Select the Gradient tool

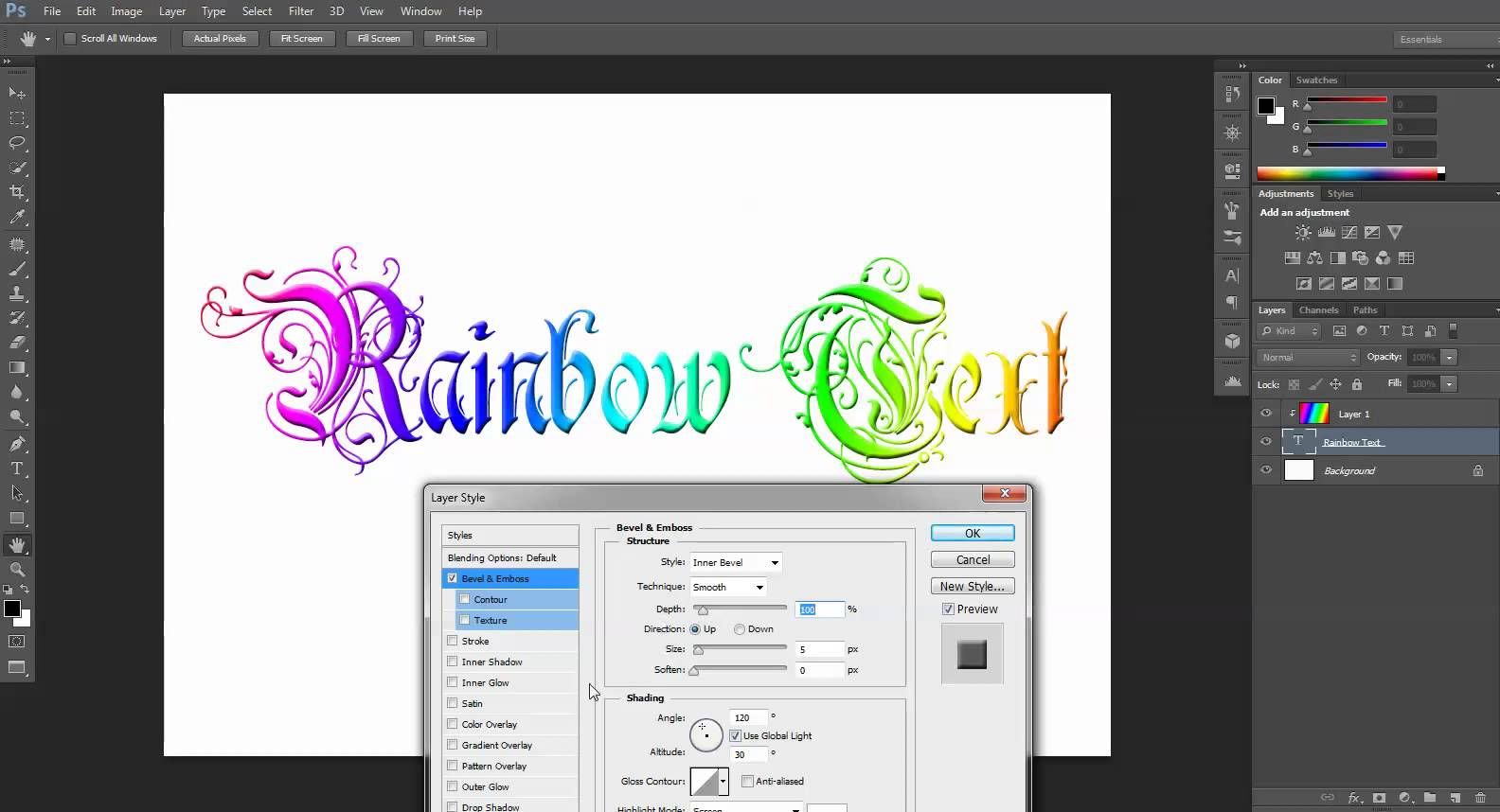click(17, 367)
